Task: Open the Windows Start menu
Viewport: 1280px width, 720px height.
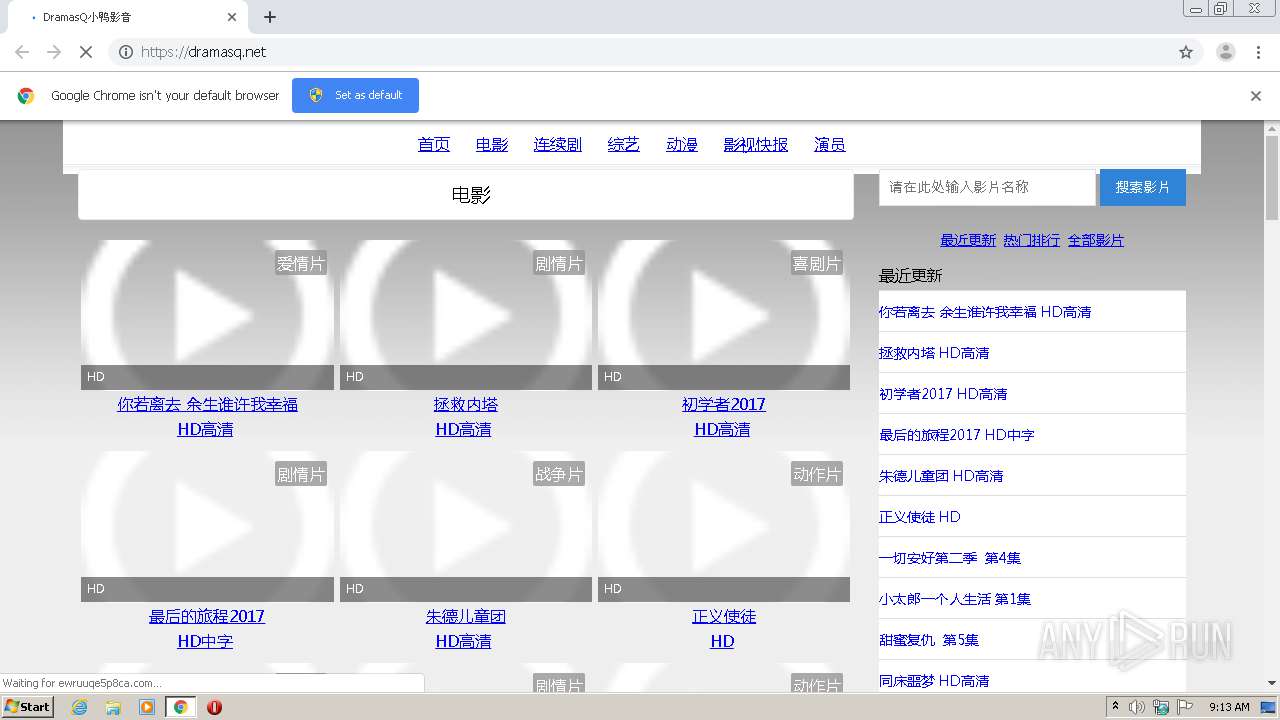Action: pyautogui.click(x=27, y=706)
